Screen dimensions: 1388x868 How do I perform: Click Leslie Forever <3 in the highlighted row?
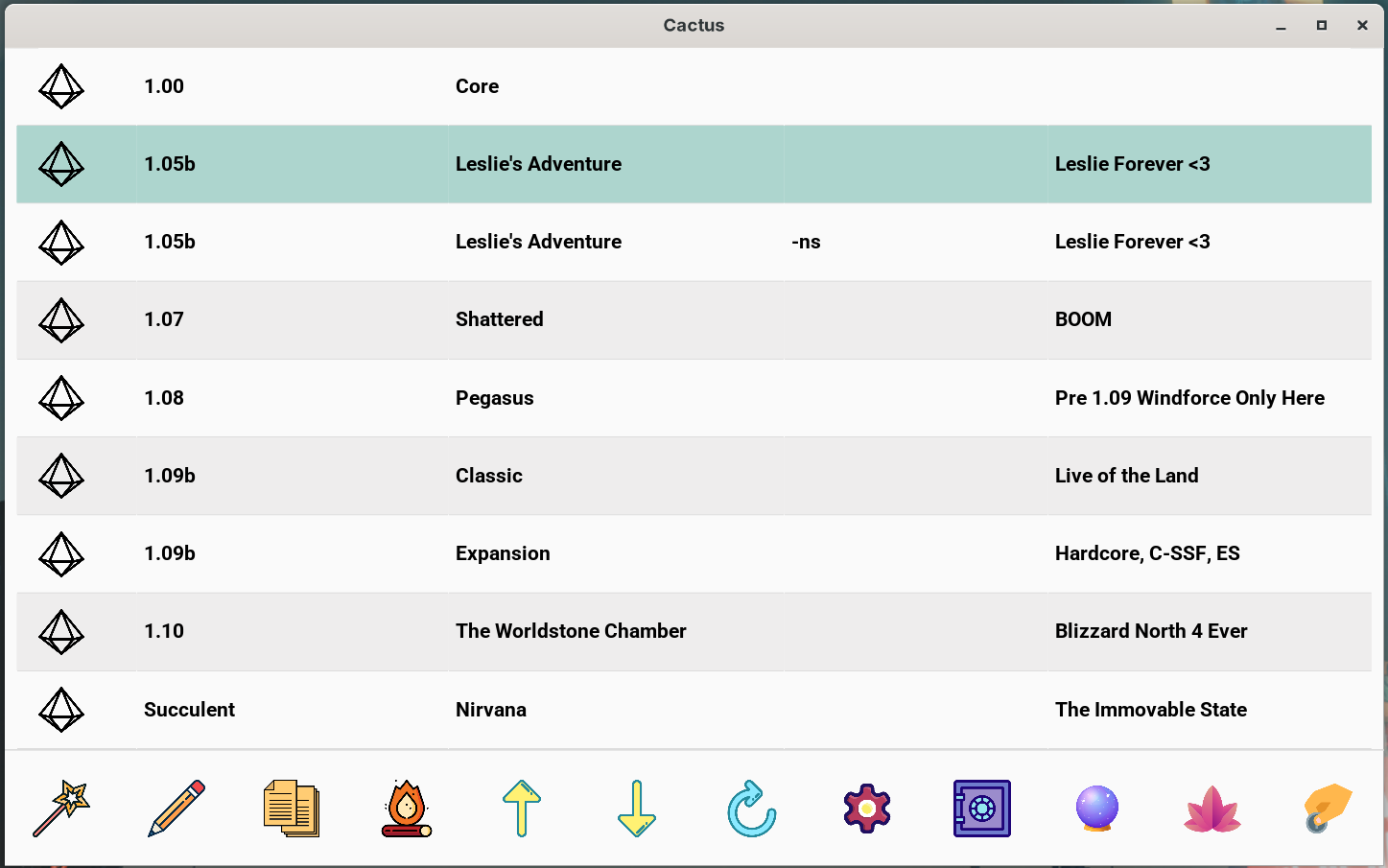pyautogui.click(x=1133, y=164)
